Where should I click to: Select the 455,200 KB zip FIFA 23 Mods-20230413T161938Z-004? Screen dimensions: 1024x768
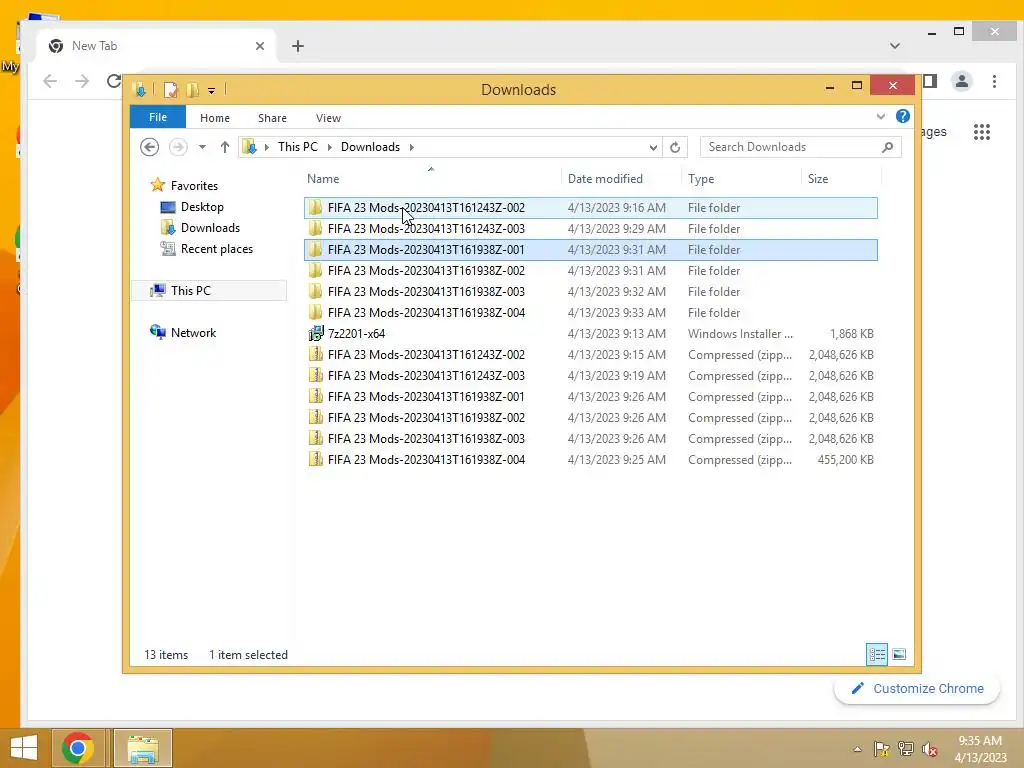pyautogui.click(x=590, y=460)
